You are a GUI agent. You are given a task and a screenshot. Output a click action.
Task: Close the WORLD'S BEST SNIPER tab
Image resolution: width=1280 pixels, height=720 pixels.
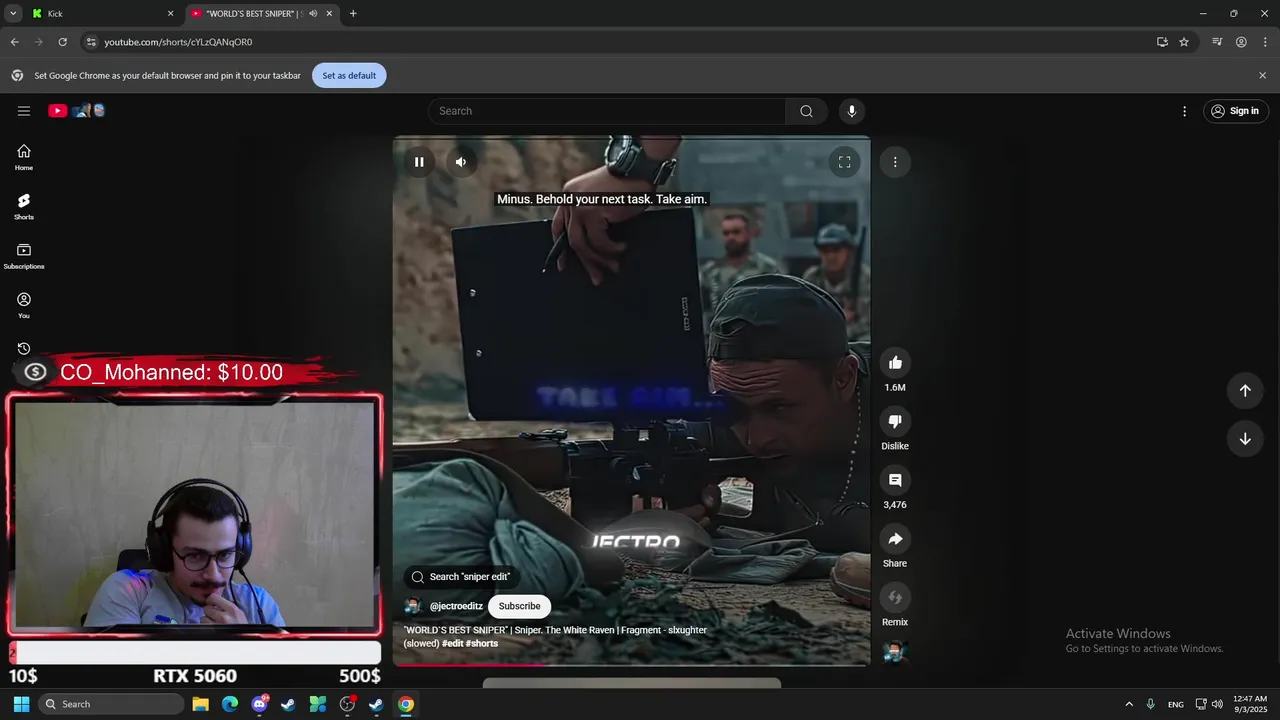point(329,14)
